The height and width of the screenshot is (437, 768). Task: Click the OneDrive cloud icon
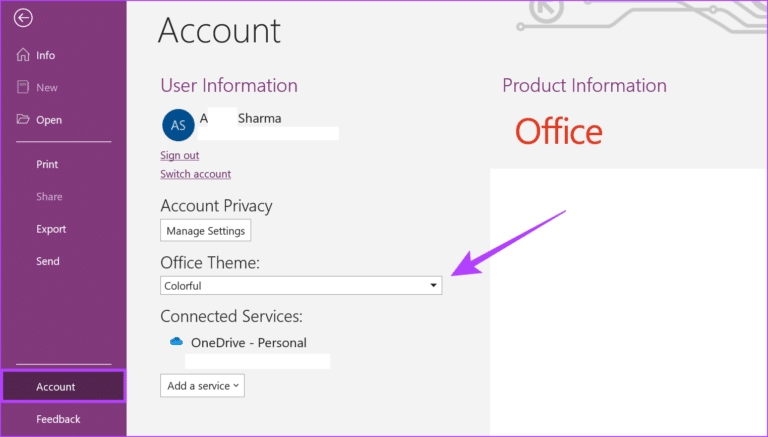coord(176,341)
